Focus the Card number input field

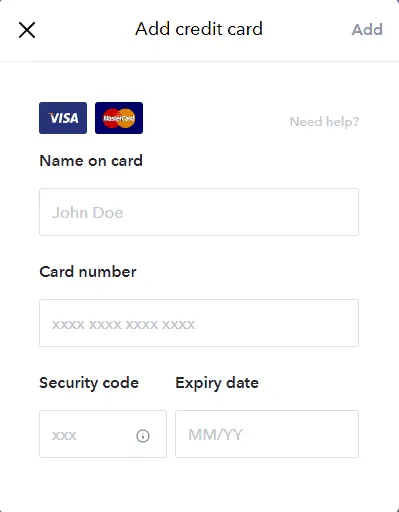click(x=199, y=323)
